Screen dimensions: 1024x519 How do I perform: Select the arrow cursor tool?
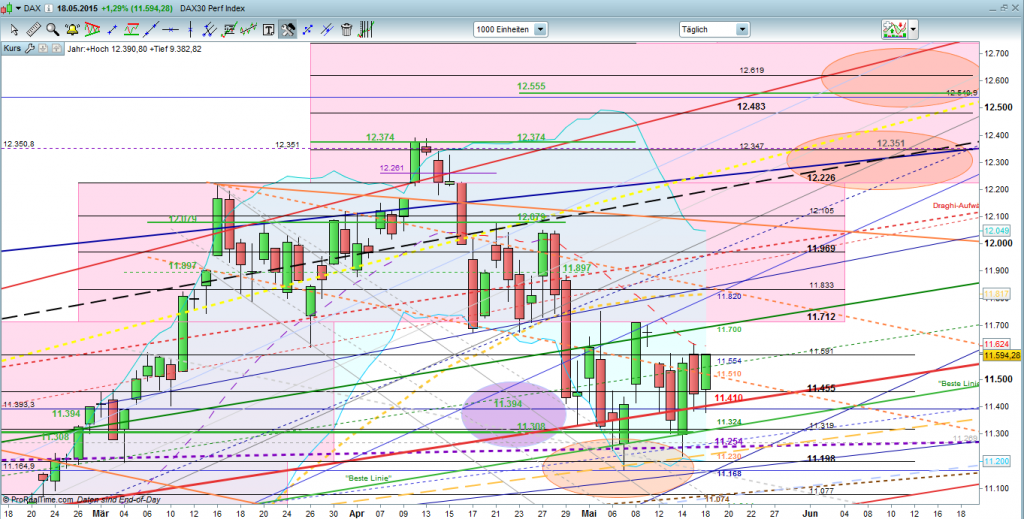(14, 29)
